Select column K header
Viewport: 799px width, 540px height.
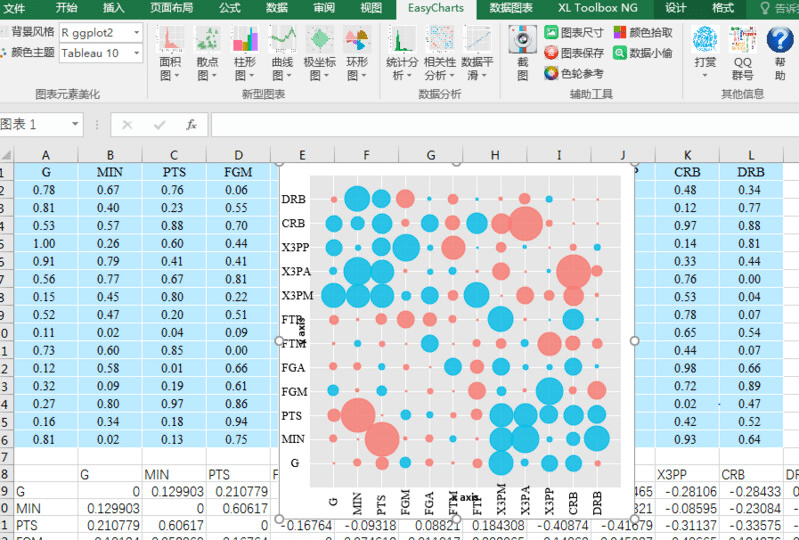coord(687,155)
